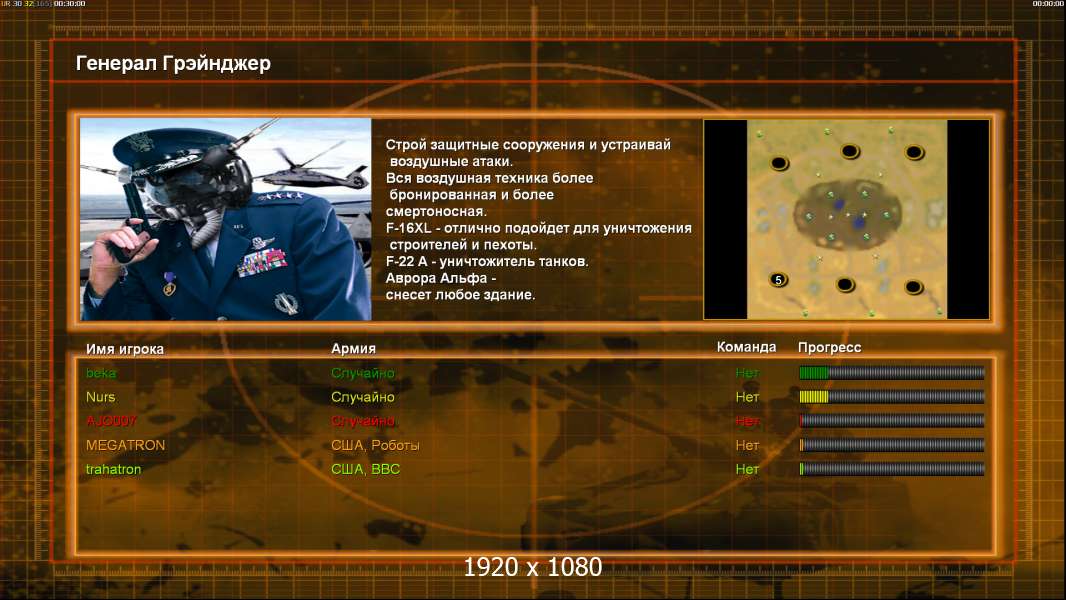
Task: Click team "Нет" in beka row
Action: point(747,373)
